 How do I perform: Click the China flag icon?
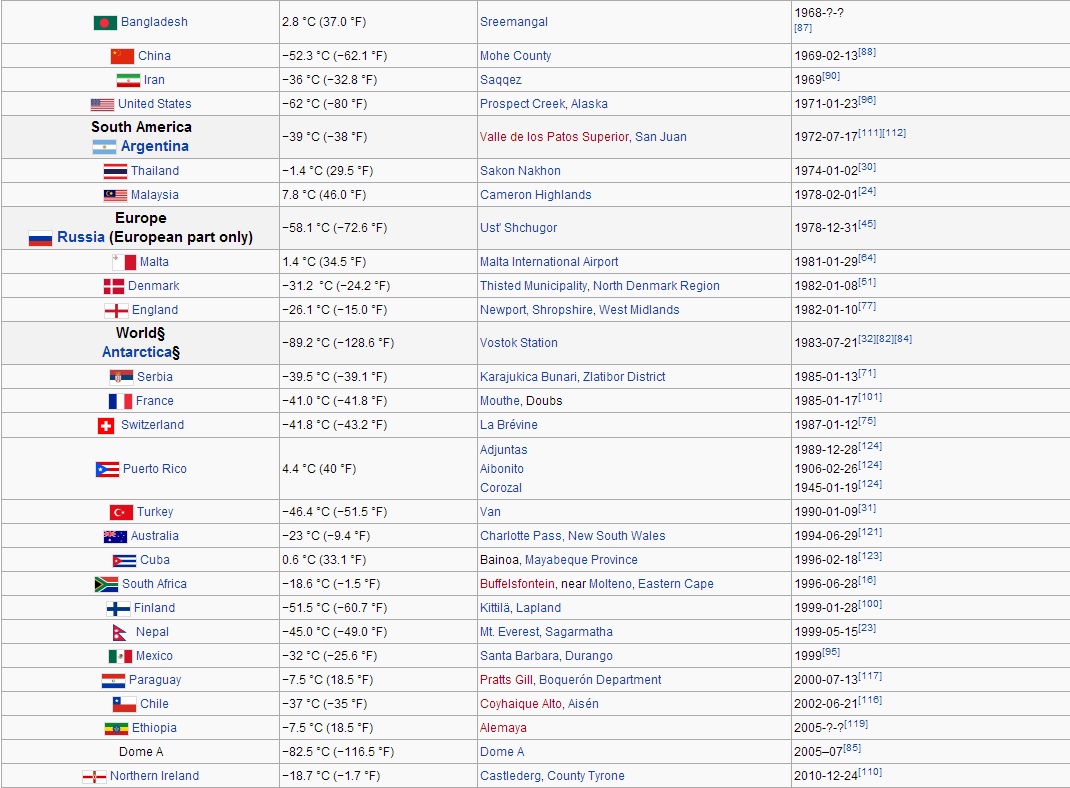pos(122,56)
